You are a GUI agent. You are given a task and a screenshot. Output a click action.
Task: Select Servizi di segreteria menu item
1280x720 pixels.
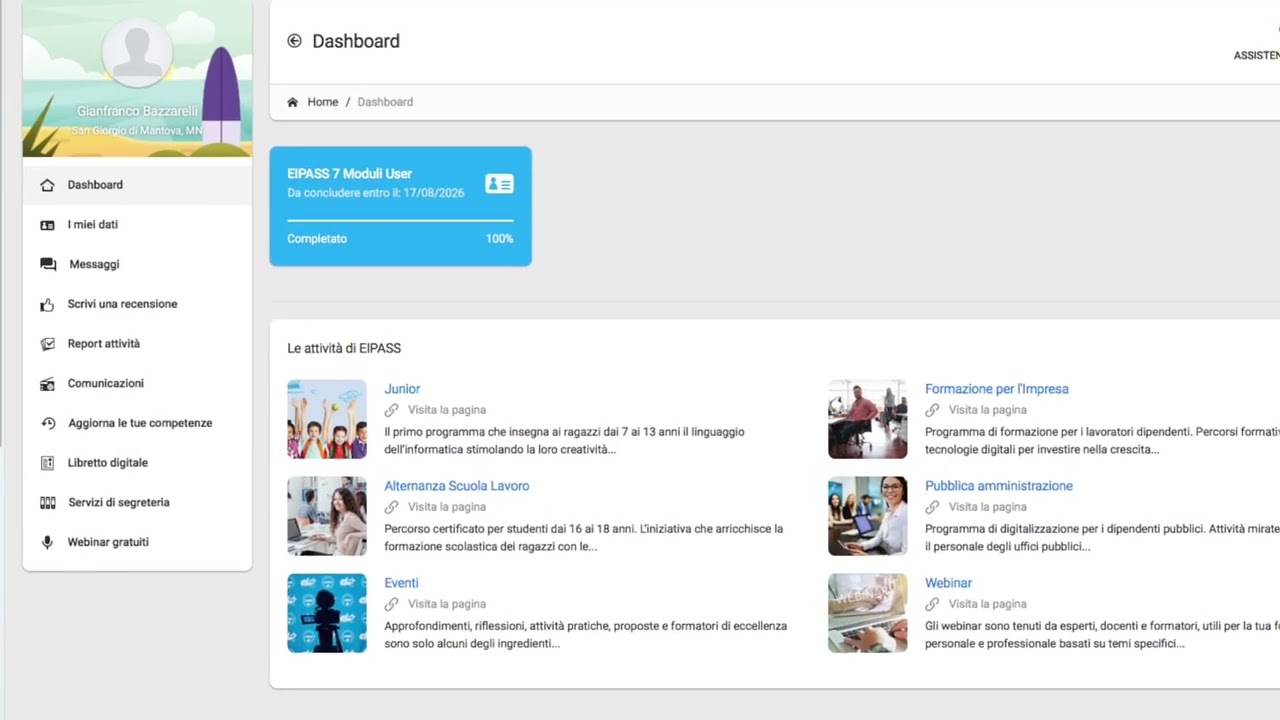tap(137, 502)
